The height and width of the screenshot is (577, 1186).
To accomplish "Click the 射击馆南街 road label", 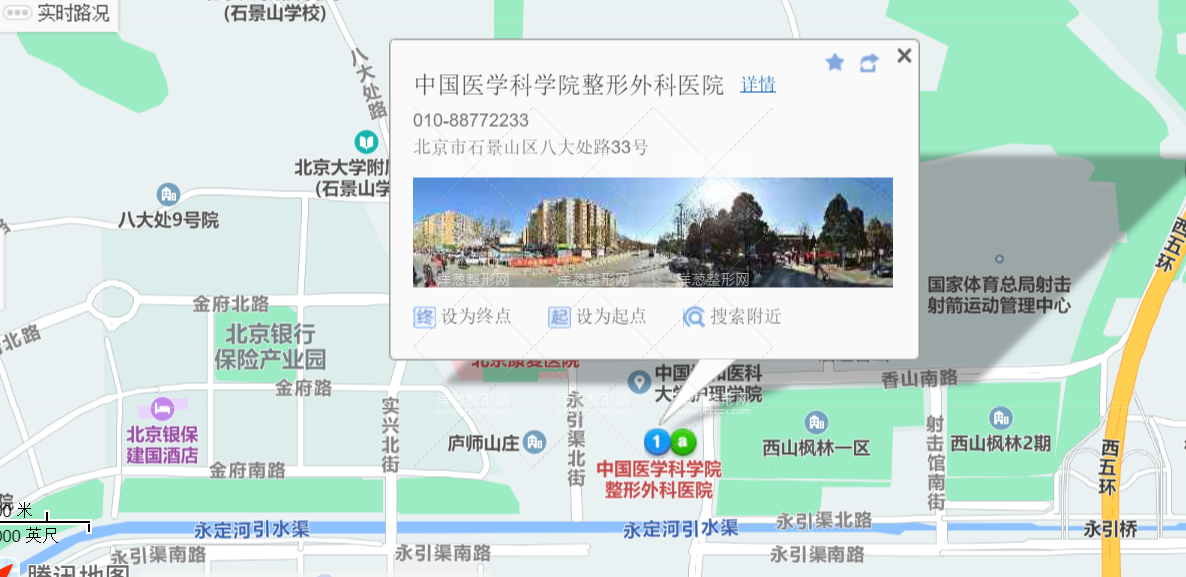I will (x=936, y=464).
